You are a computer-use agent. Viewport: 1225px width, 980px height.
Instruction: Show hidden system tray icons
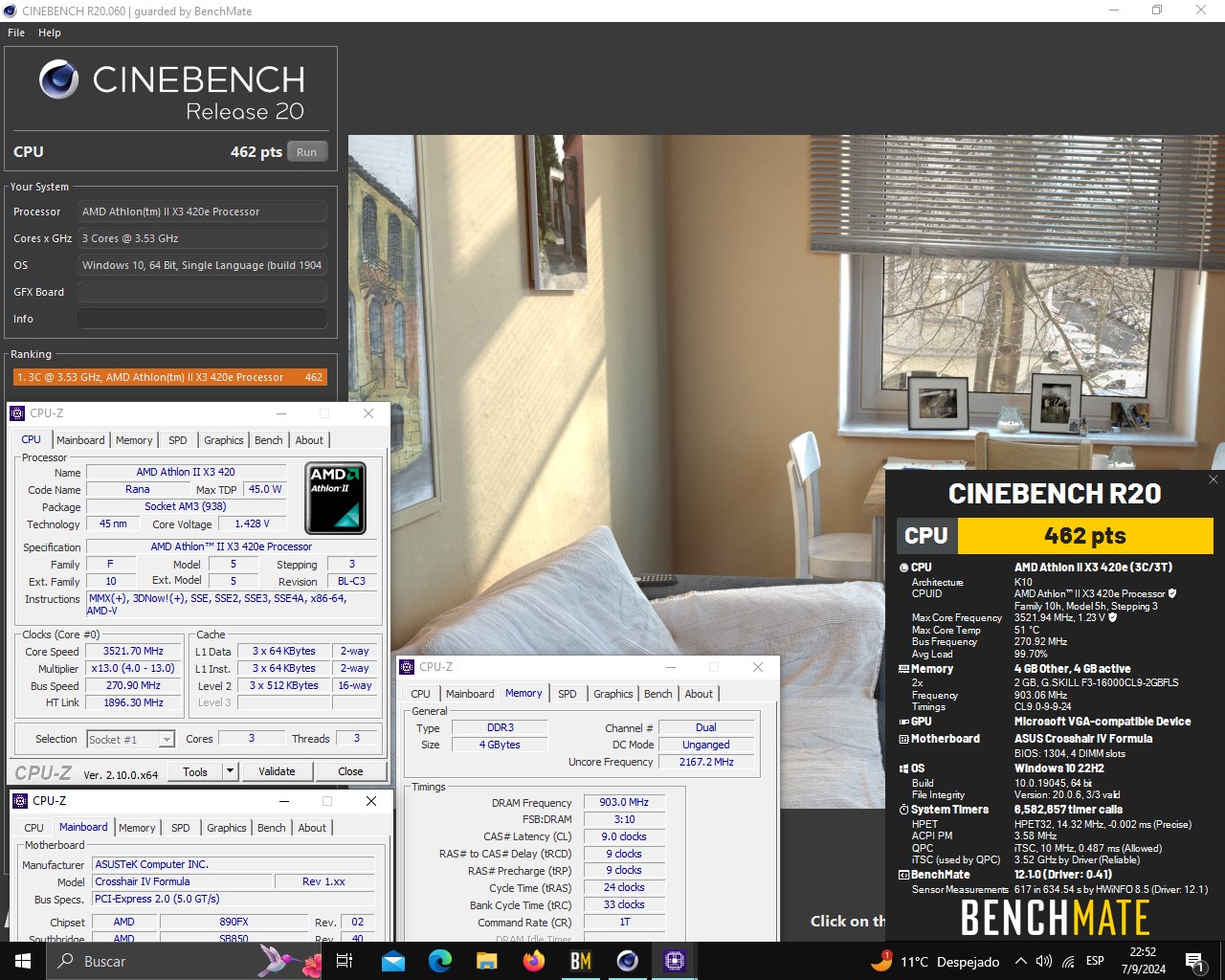tap(1020, 961)
